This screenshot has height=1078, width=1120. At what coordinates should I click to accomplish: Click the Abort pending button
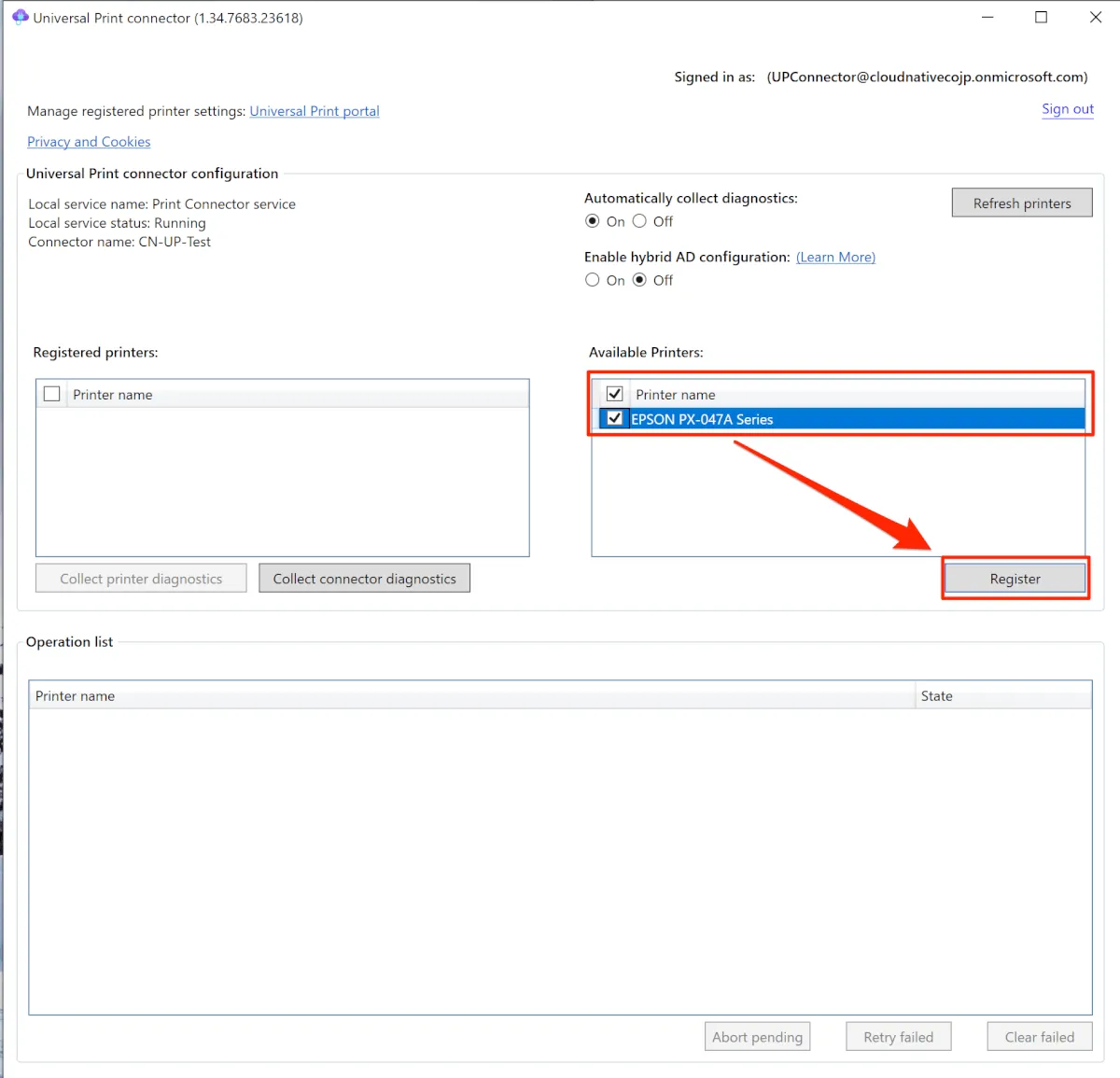757,1037
